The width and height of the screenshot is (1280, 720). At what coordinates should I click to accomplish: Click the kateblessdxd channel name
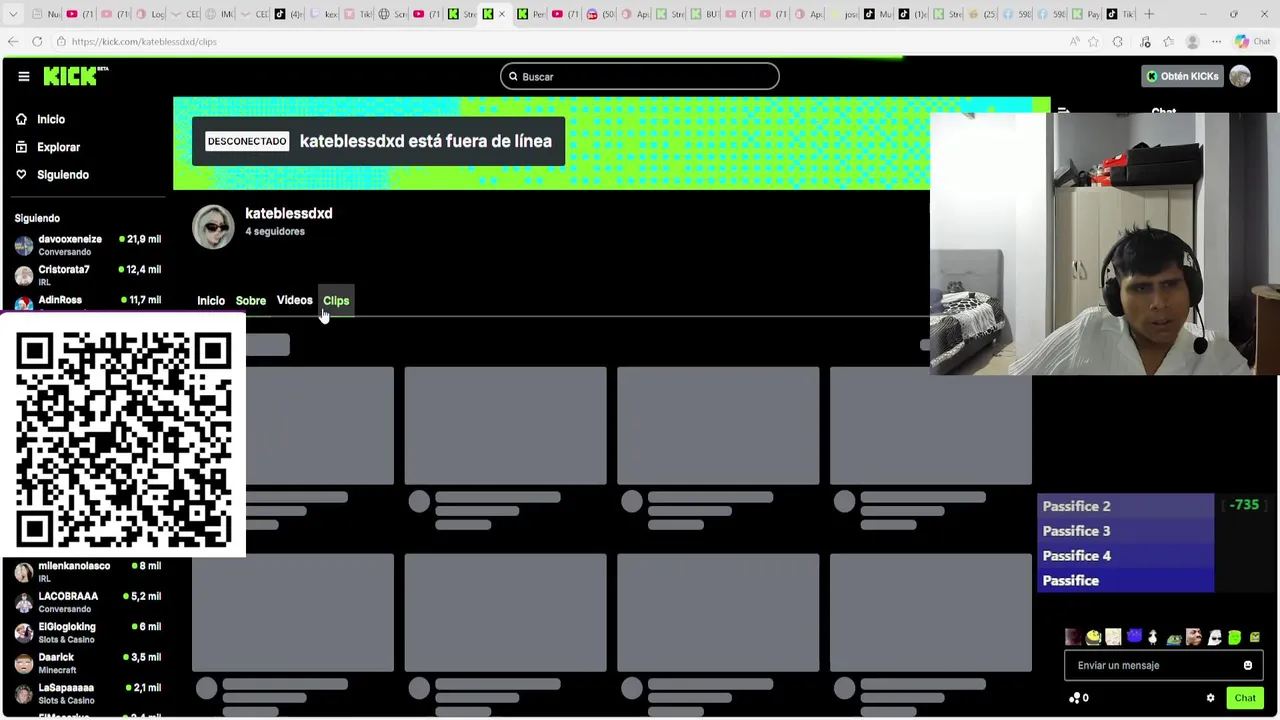[x=289, y=213]
